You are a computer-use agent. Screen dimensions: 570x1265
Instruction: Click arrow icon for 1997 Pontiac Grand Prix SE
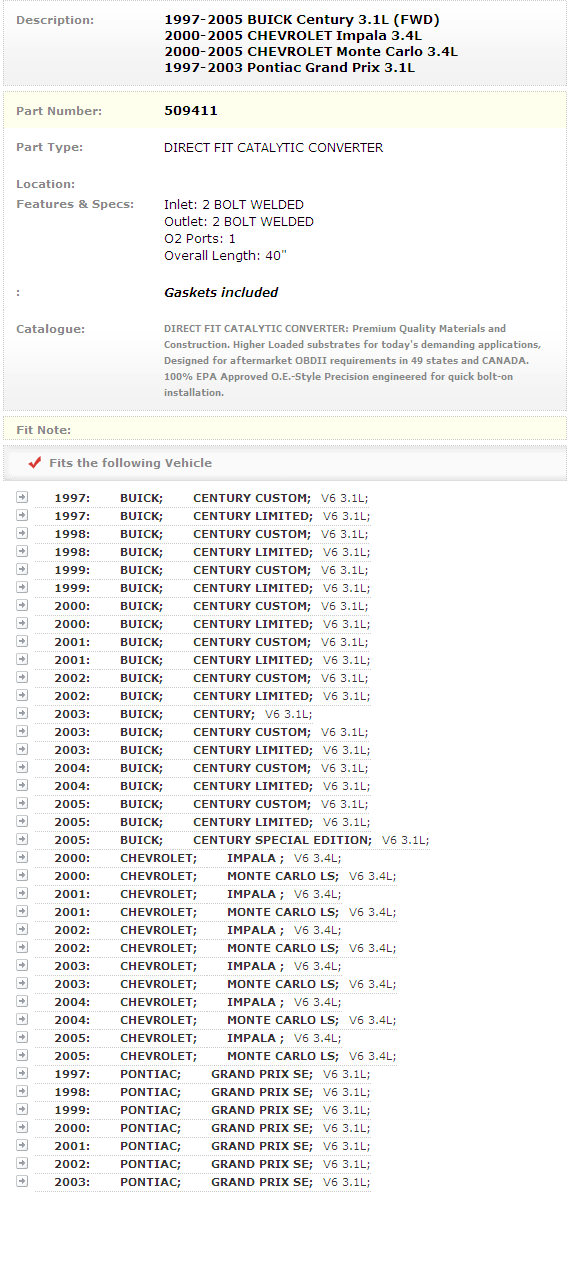(22, 1073)
